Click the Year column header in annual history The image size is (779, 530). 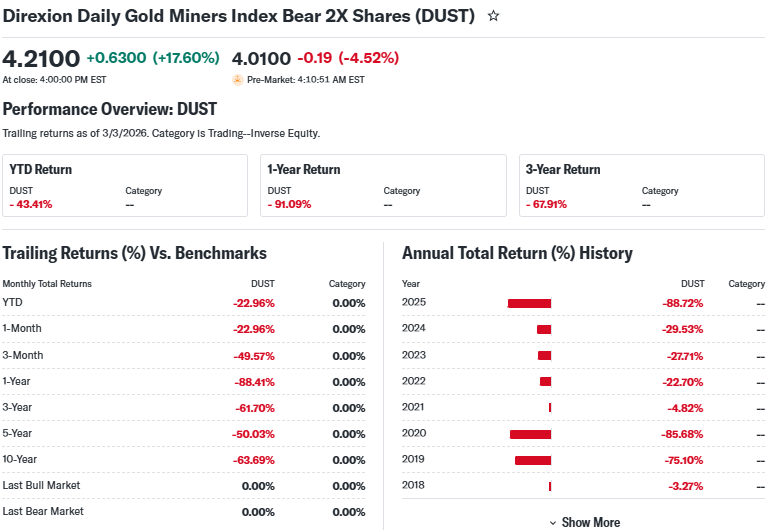(411, 284)
